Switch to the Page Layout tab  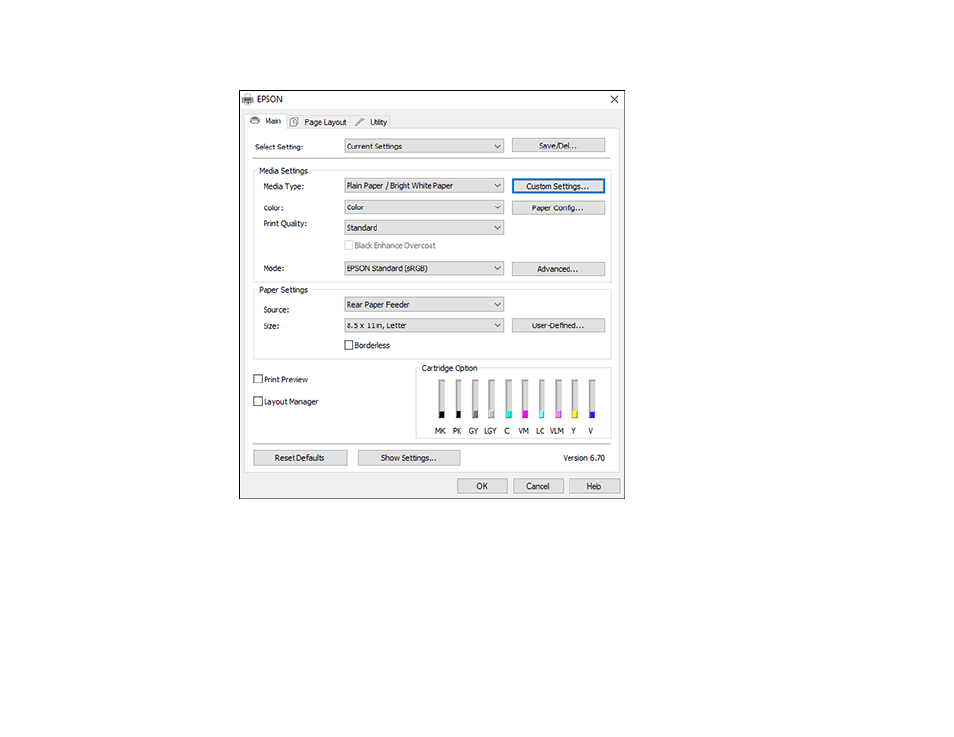coord(318,122)
